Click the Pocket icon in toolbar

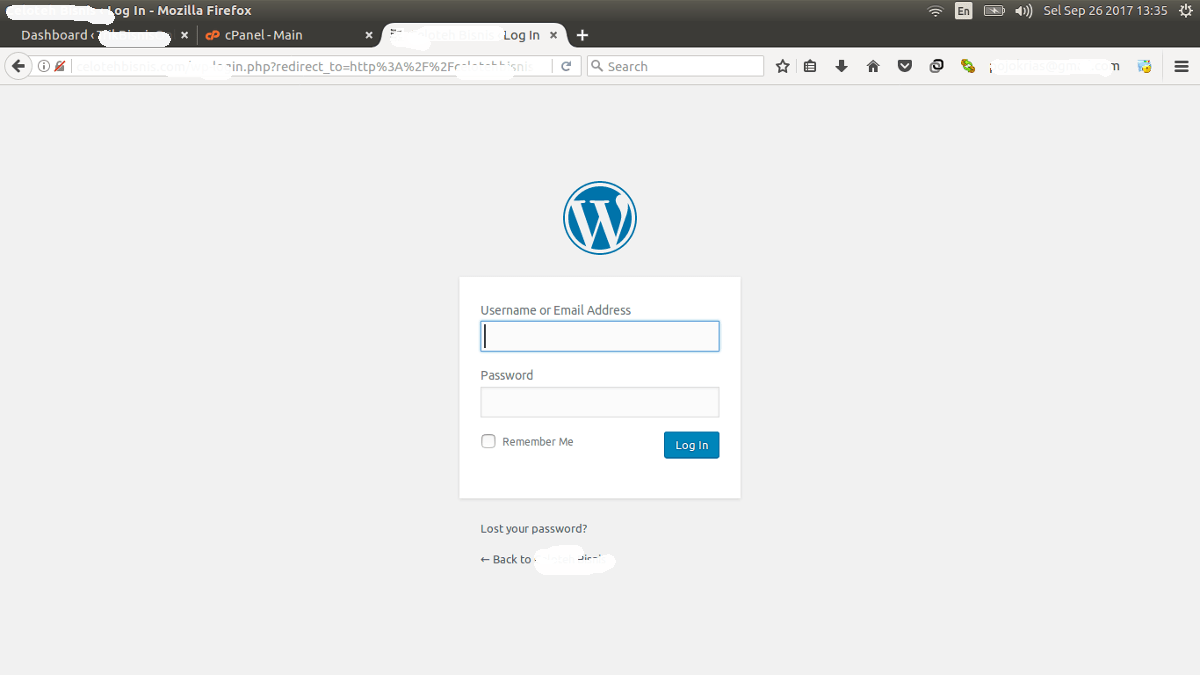click(904, 66)
